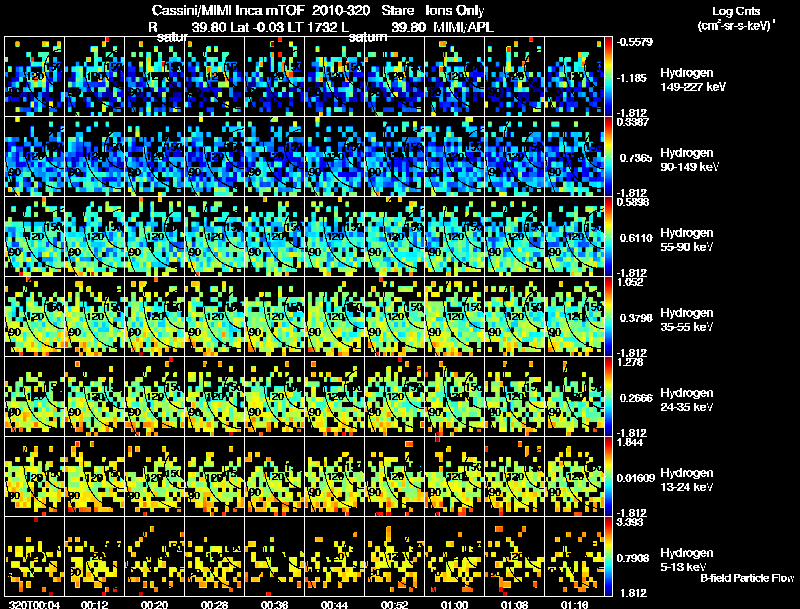800x609 pixels.
Task: Click the Hydrogen 90-149 keV color bar
Action: pyautogui.click(x=608, y=157)
